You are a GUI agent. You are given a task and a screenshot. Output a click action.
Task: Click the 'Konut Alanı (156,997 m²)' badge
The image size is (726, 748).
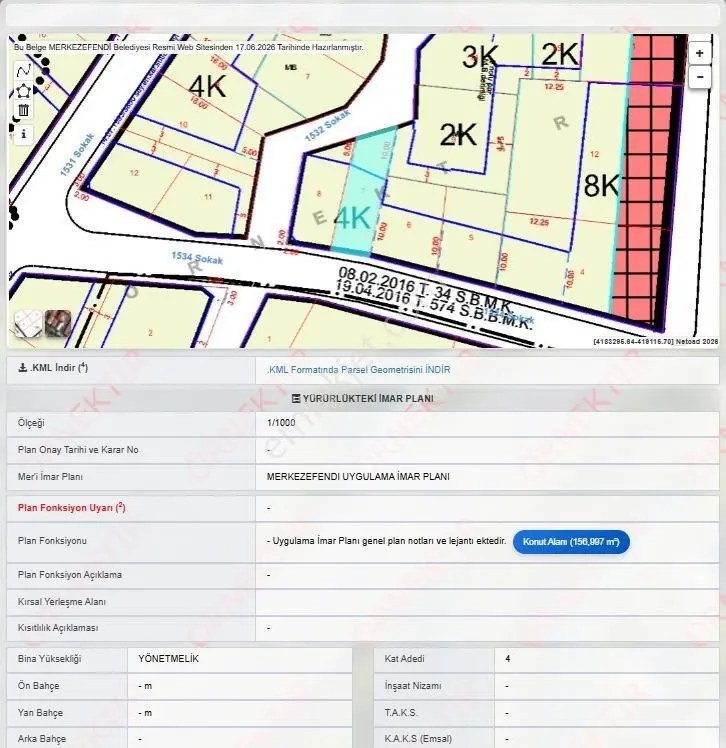coord(571,542)
